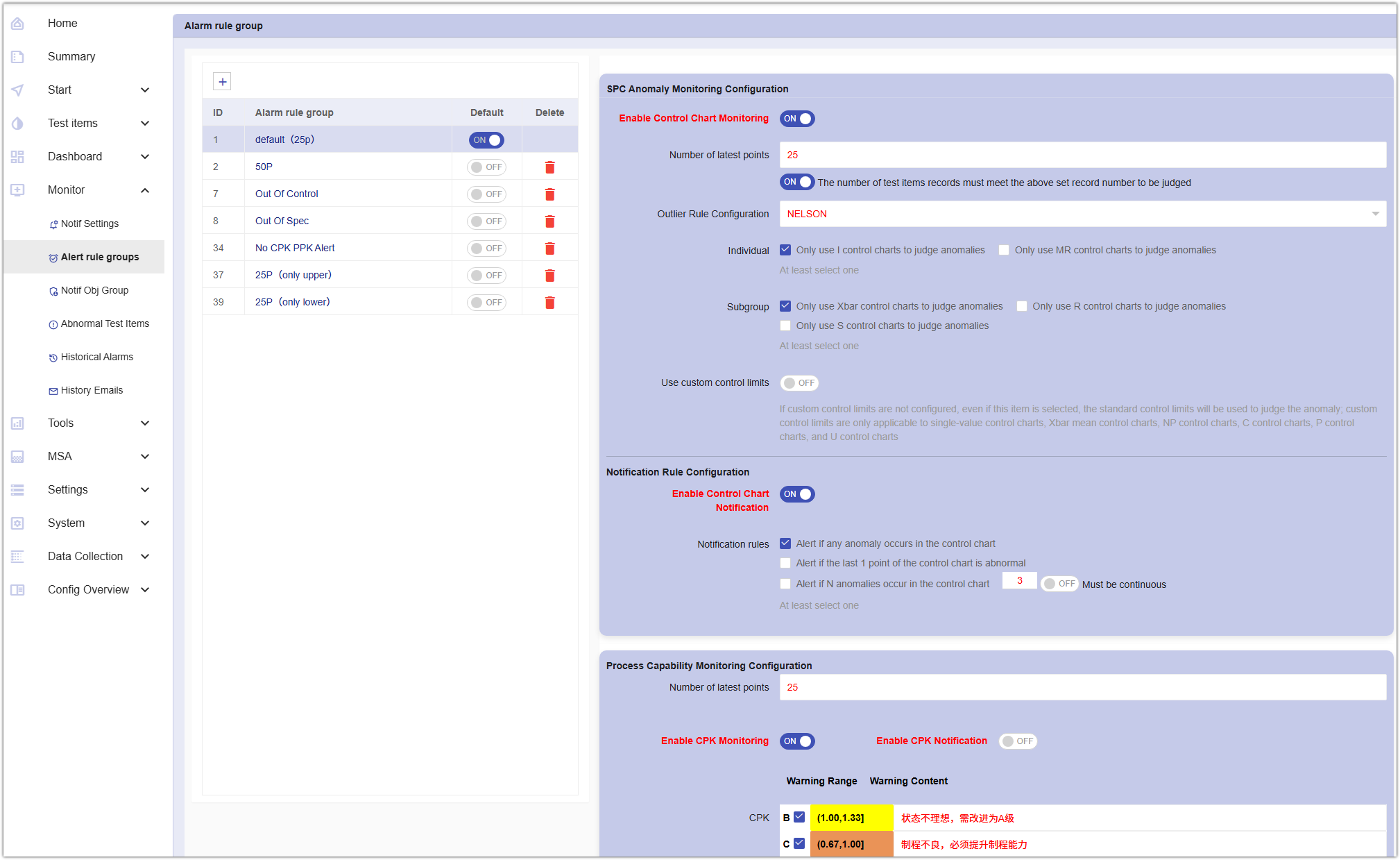
Task: Toggle default switch for Out Of Control
Action: pos(486,194)
